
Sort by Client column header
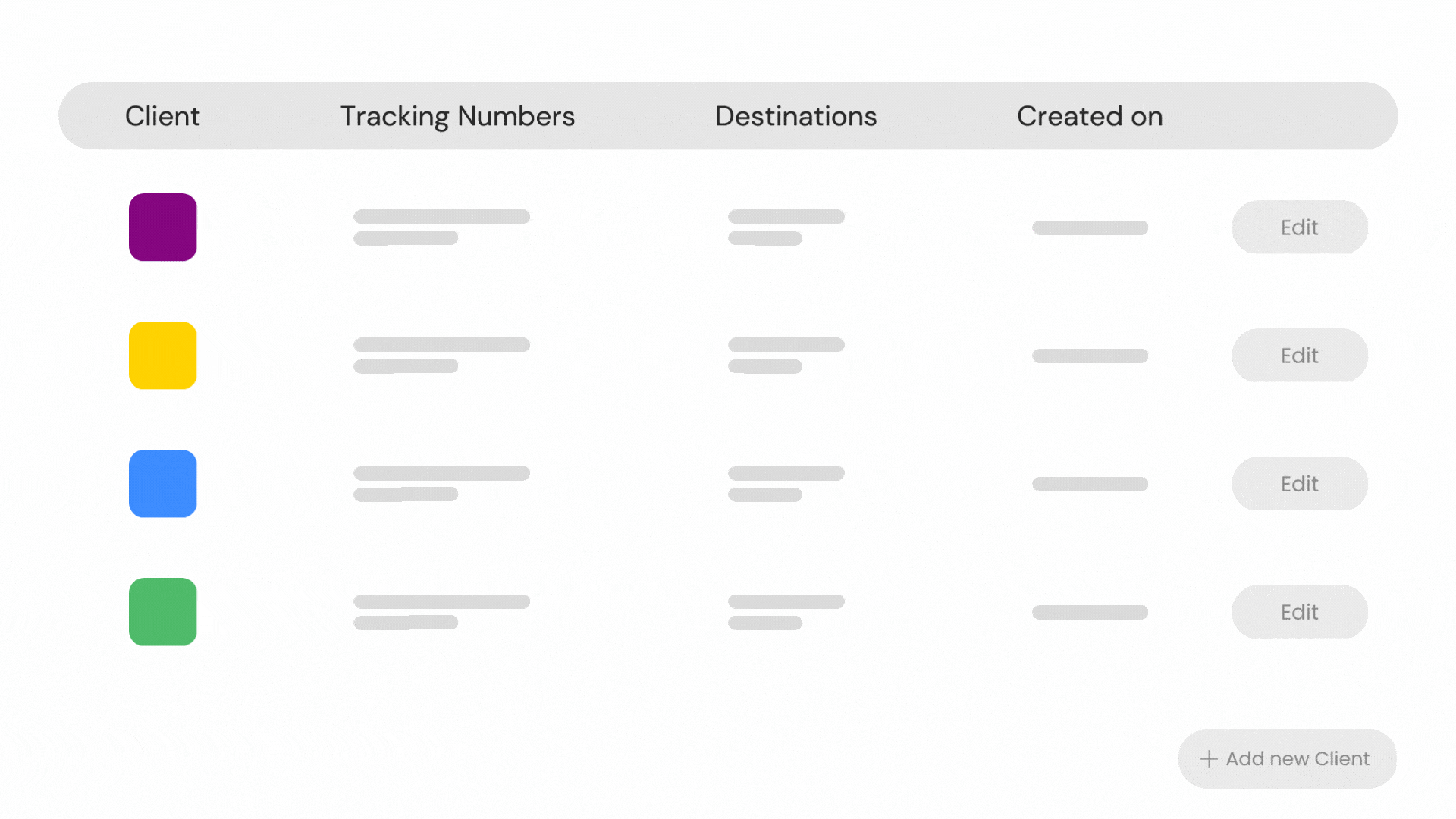point(162,116)
